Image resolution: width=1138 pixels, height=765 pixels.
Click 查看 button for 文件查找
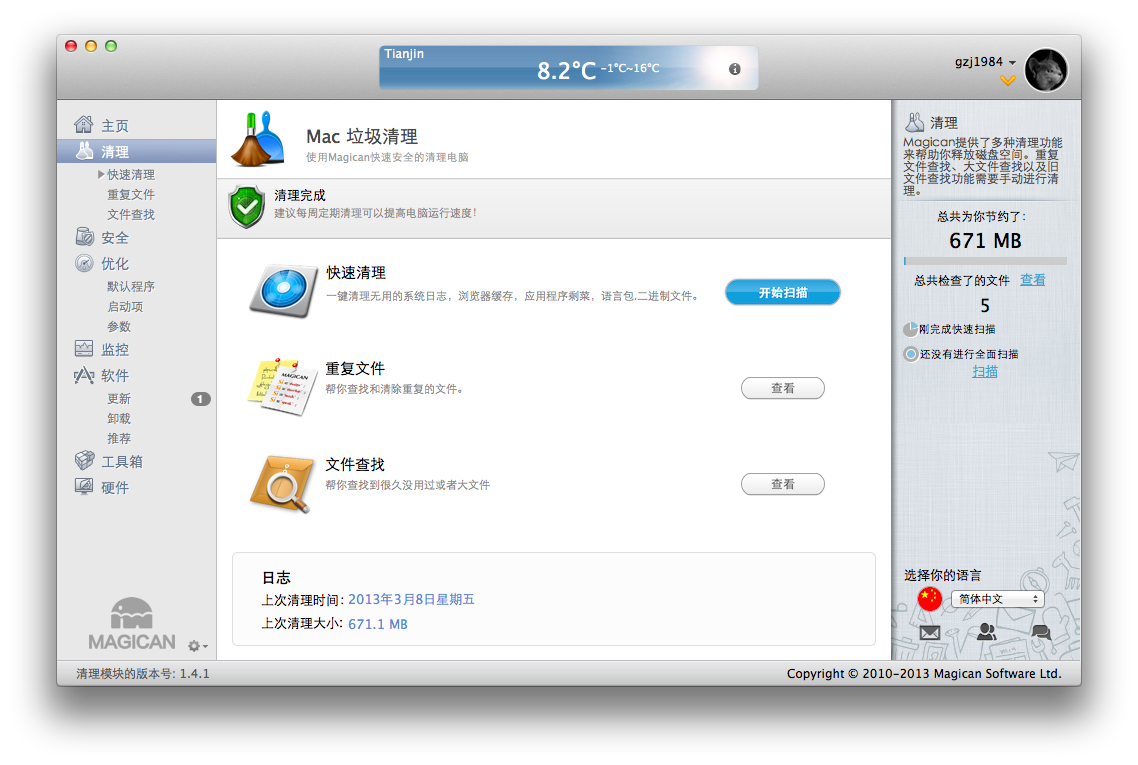click(782, 484)
